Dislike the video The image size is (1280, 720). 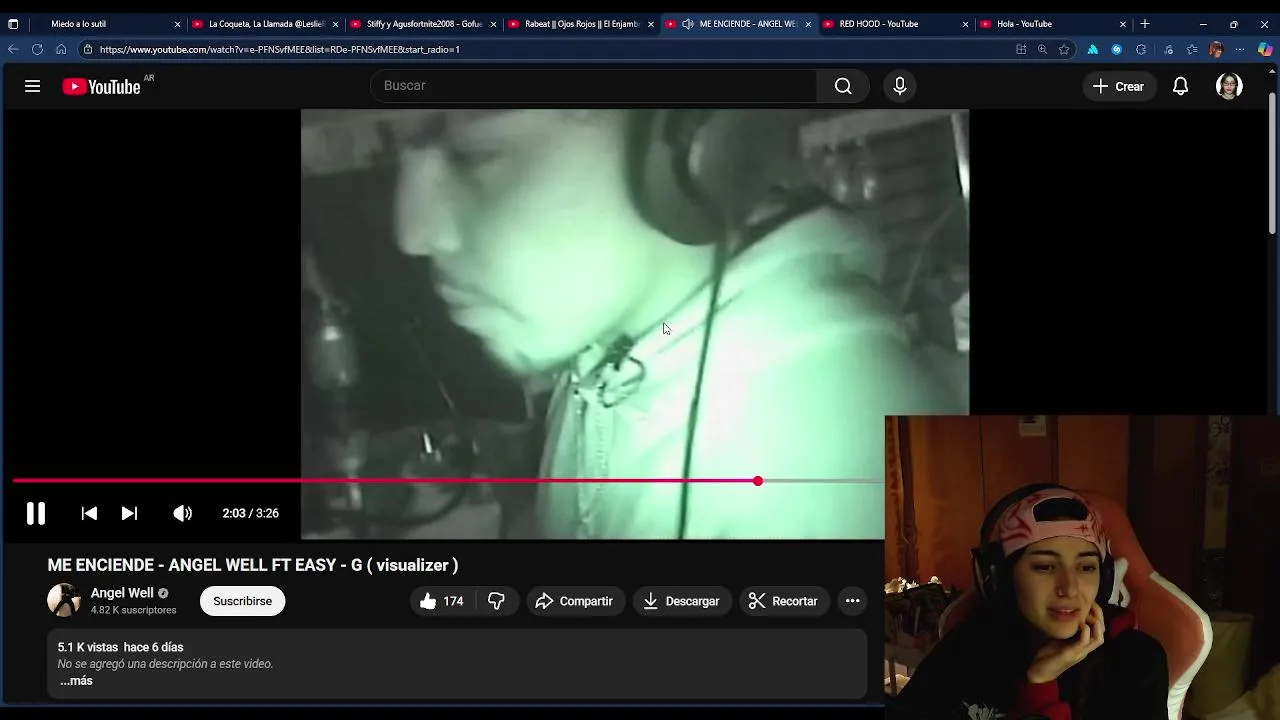[x=496, y=601]
